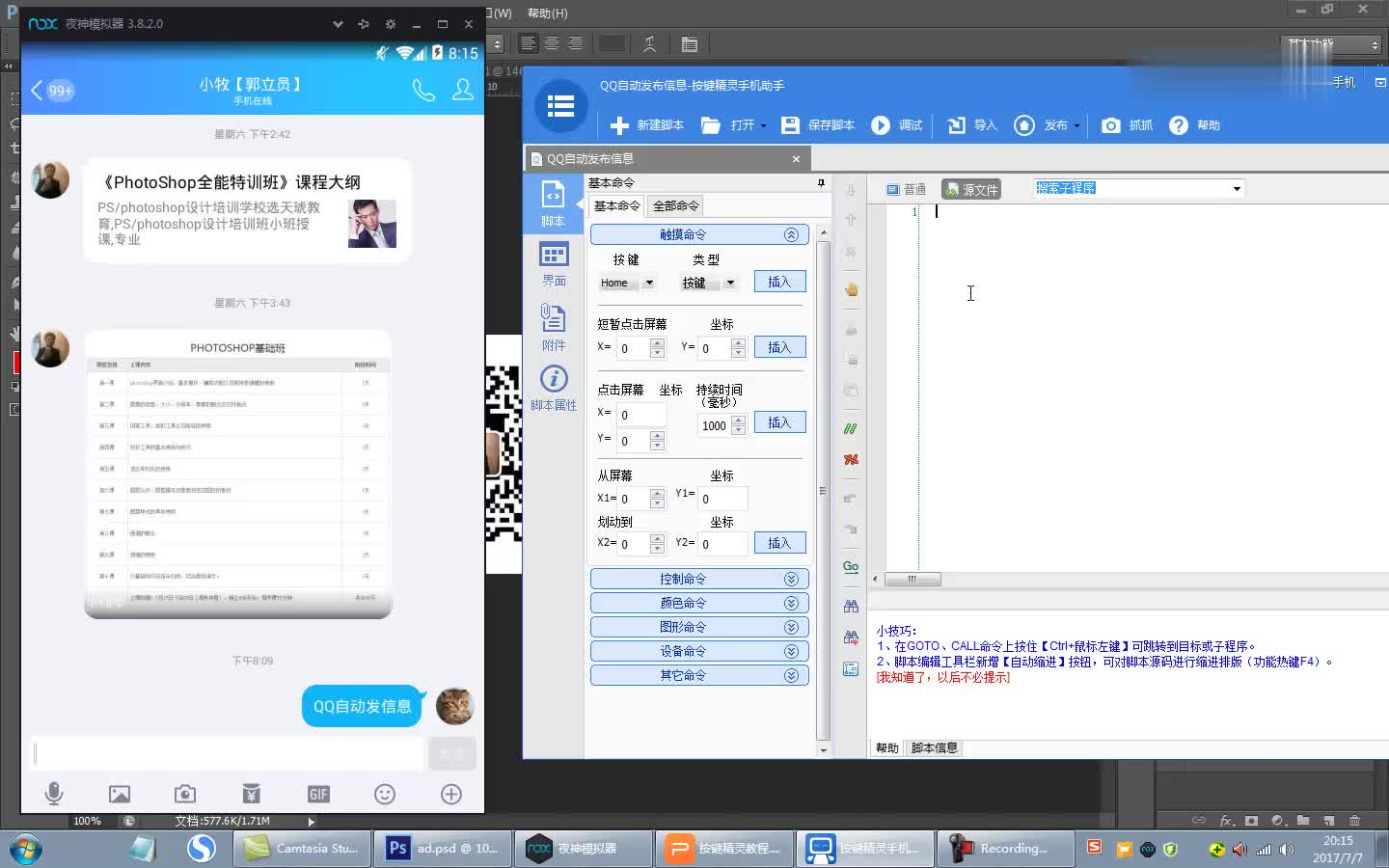Switch to 普通 view mode
1389x868 pixels.
907,189
